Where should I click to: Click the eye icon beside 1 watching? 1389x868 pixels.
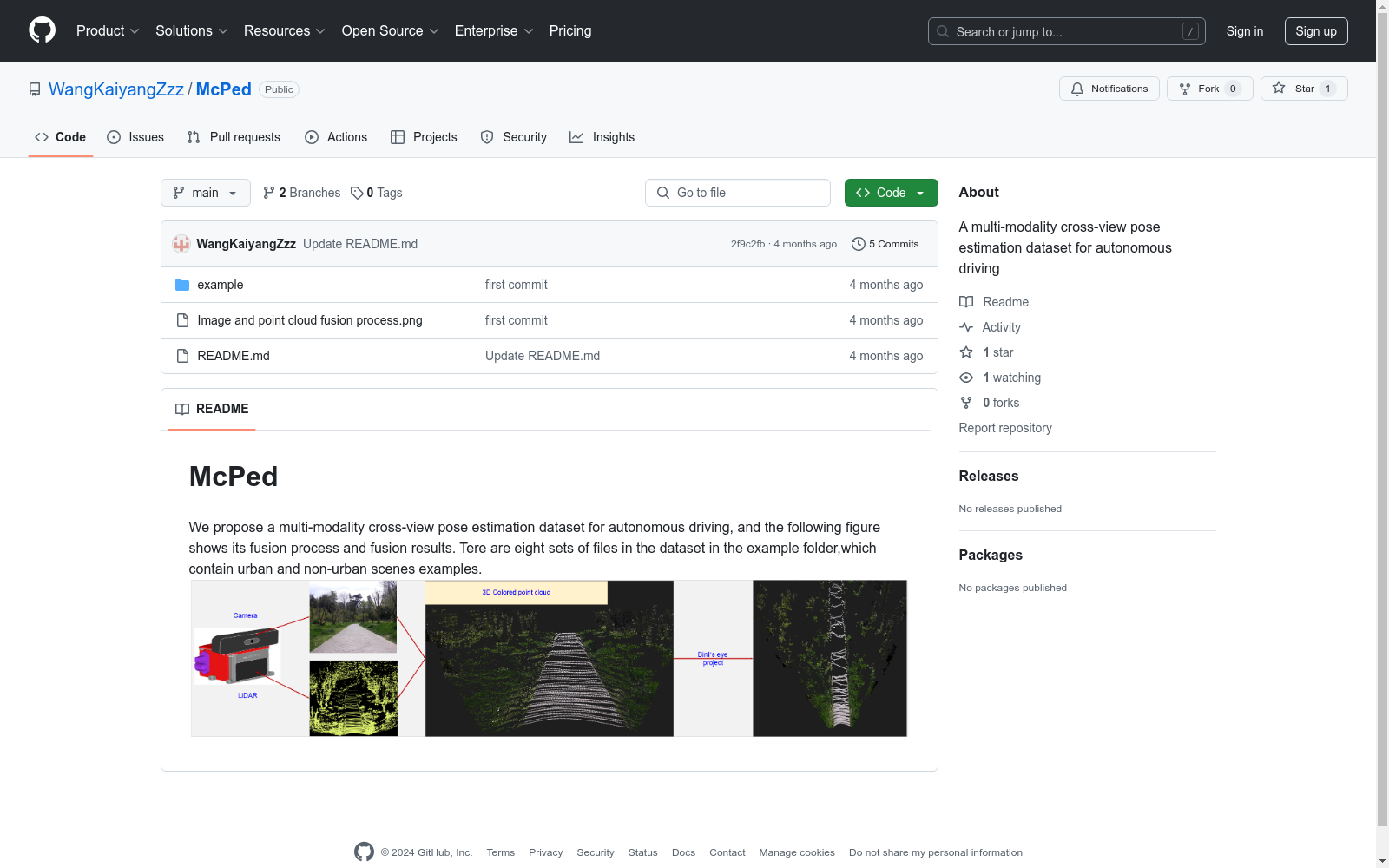966,378
